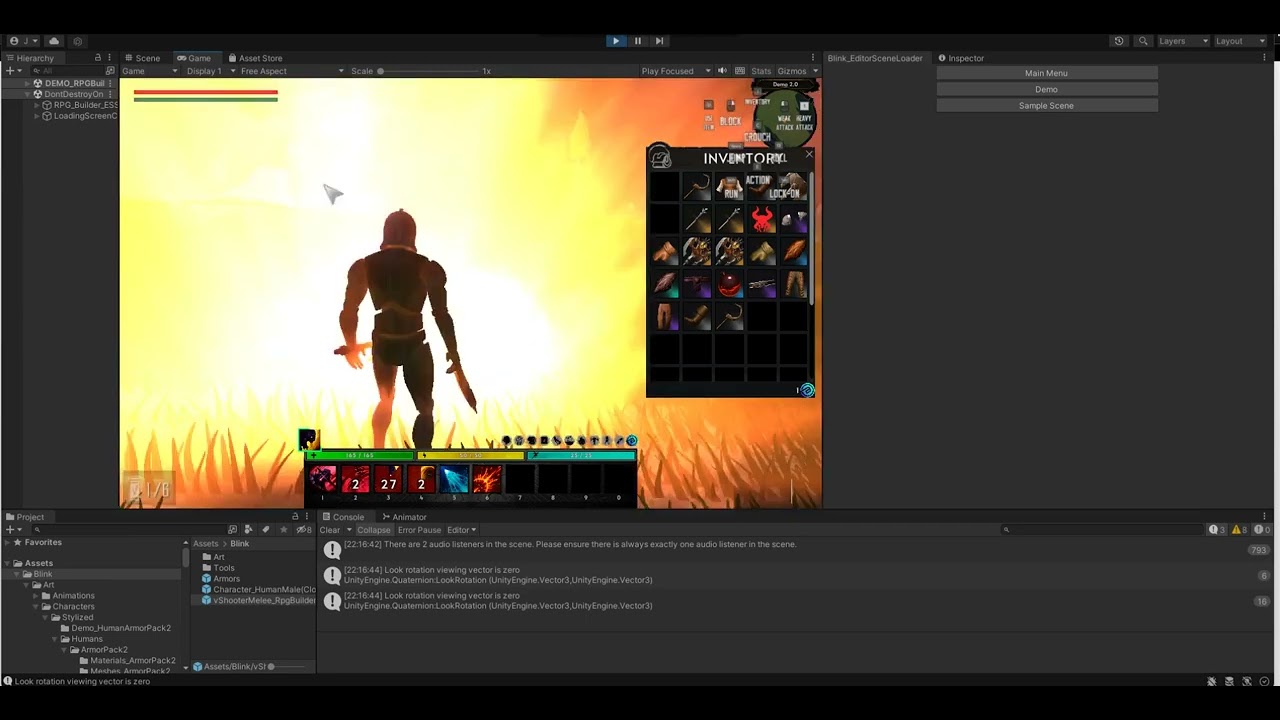Open version control via the gear-hexagon icon
Image resolution: width=1280 pixels, height=720 pixels.
click(78, 41)
